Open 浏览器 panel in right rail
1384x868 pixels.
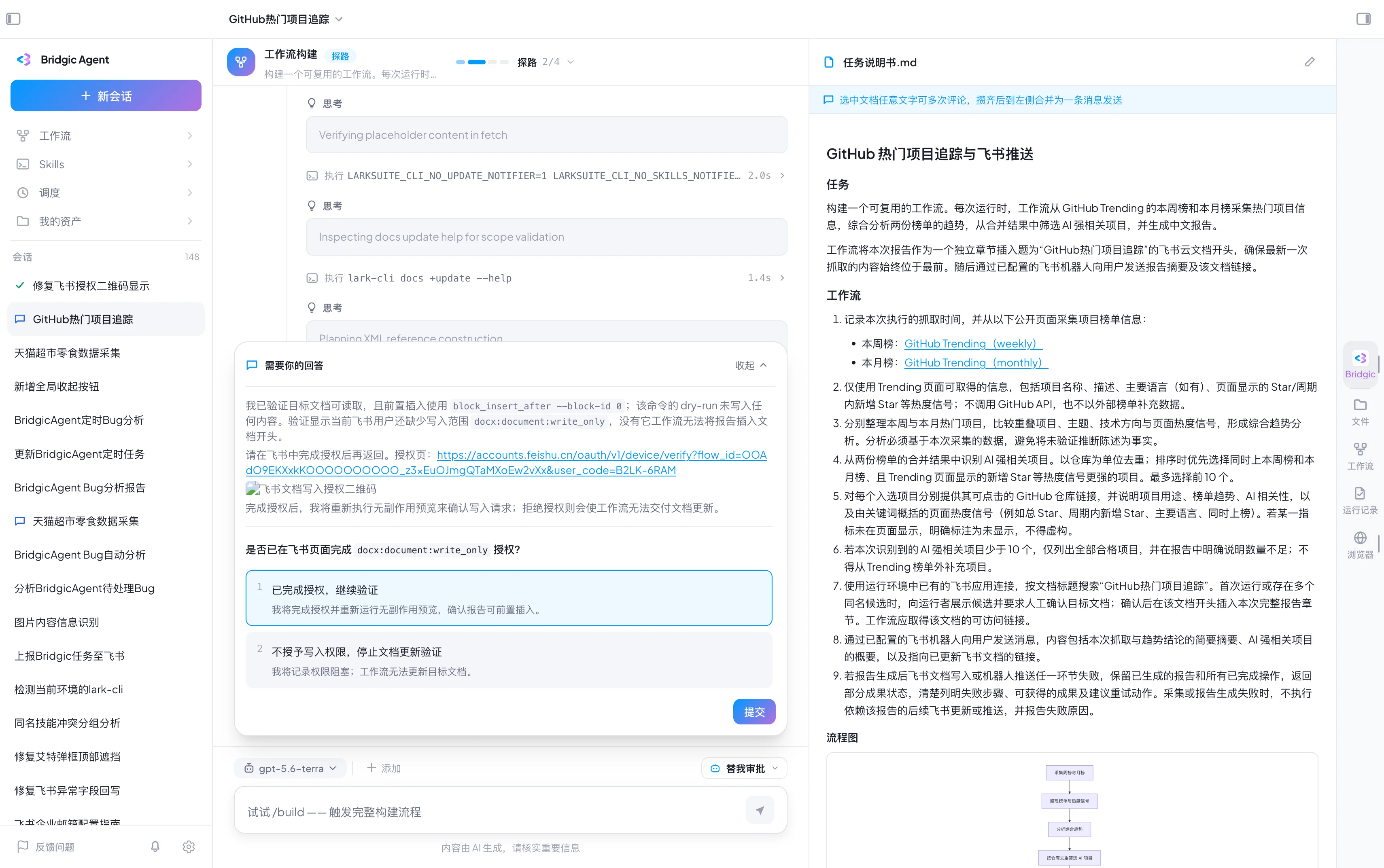click(x=1360, y=545)
